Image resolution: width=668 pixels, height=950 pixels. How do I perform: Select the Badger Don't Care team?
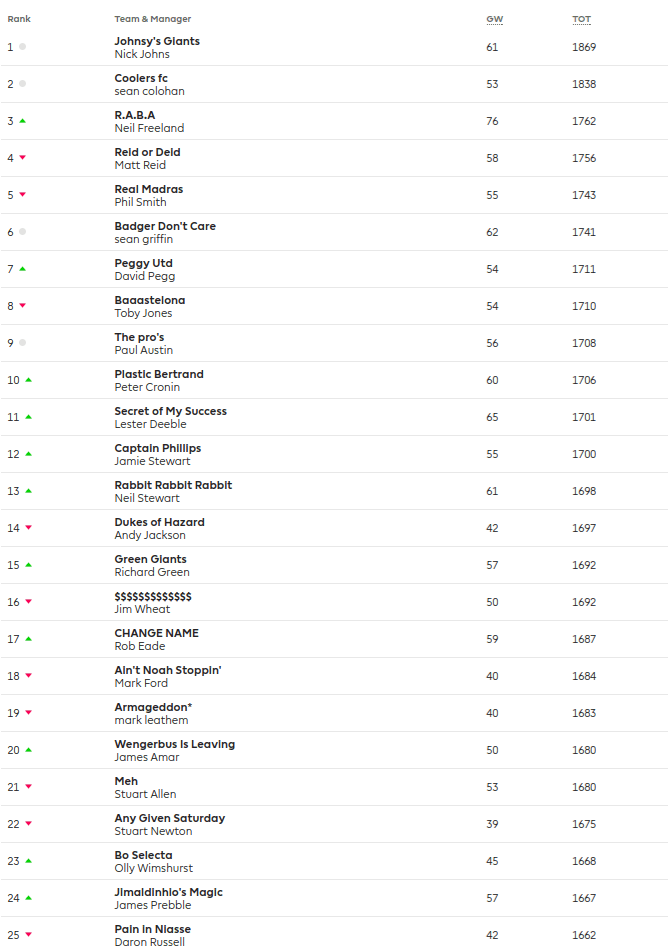[165, 226]
